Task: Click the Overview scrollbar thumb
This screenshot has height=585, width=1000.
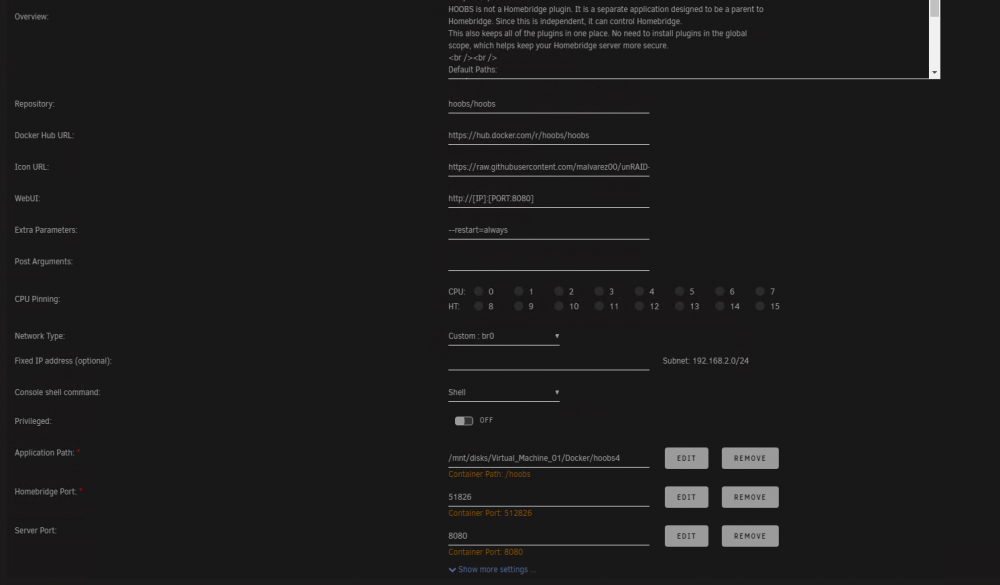Action: 934,8
